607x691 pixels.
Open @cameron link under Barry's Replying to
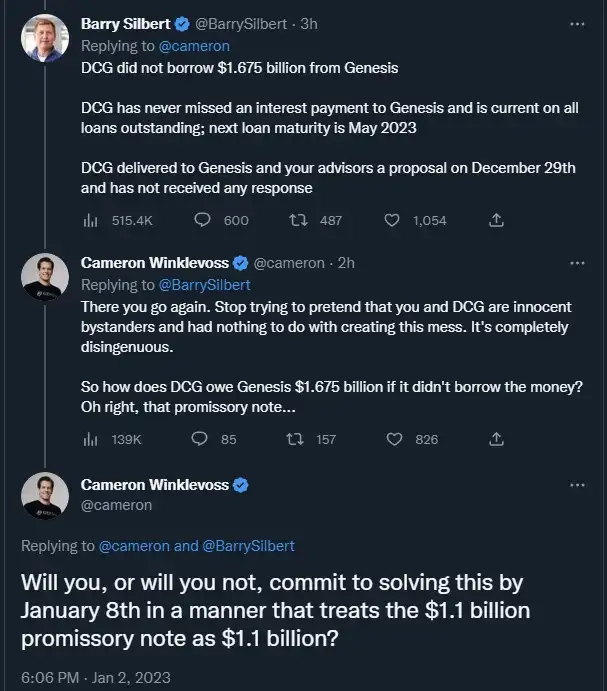pyautogui.click(x=194, y=46)
